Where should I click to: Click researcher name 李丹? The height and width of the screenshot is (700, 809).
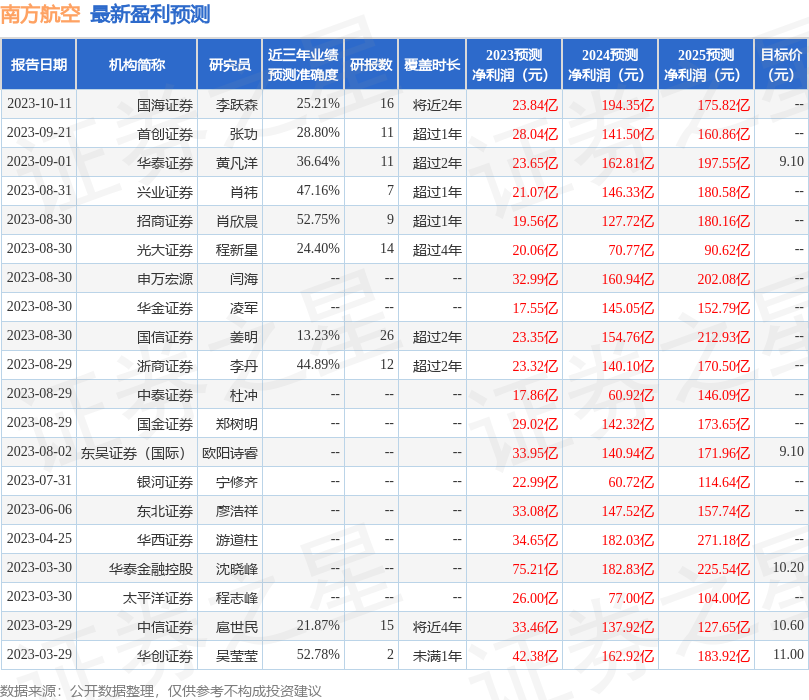[x=244, y=366]
